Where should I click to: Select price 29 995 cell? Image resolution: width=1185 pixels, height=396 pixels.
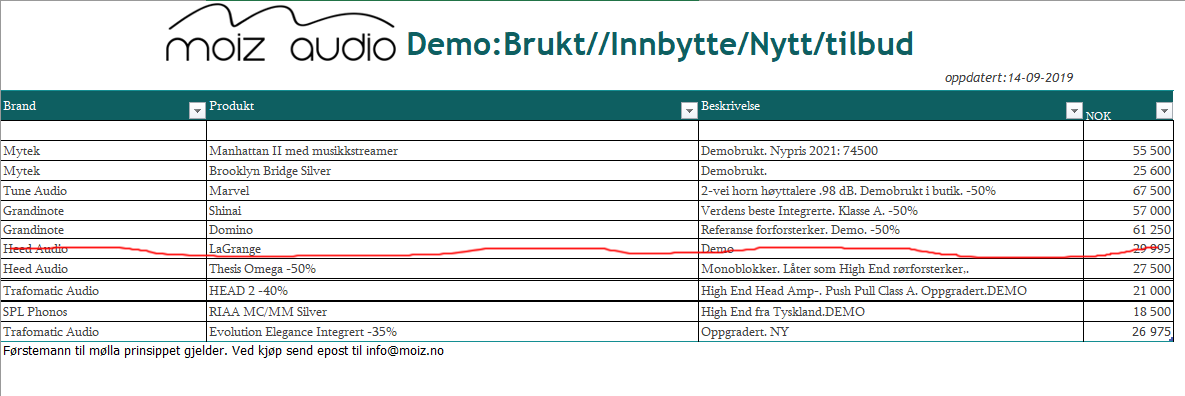1128,249
